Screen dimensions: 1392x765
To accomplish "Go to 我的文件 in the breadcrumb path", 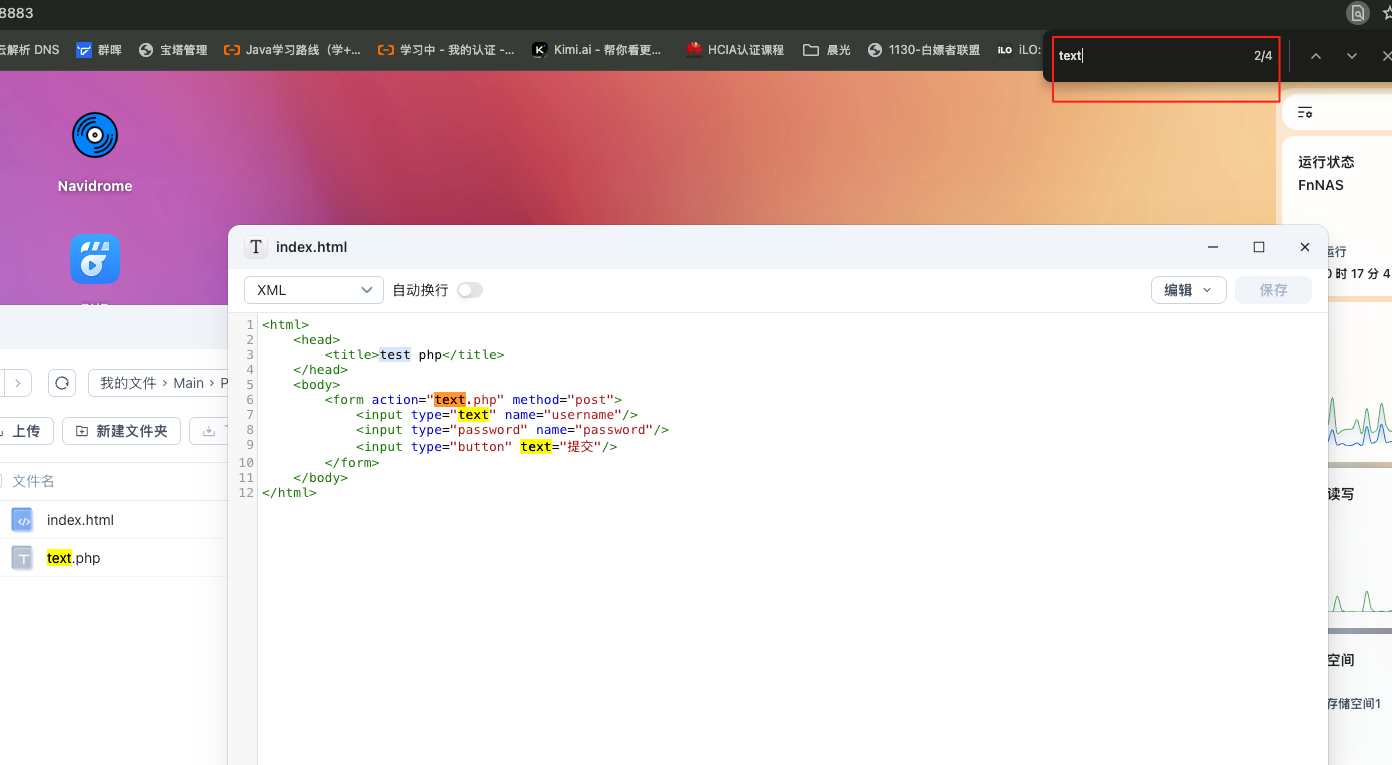I will tap(128, 383).
